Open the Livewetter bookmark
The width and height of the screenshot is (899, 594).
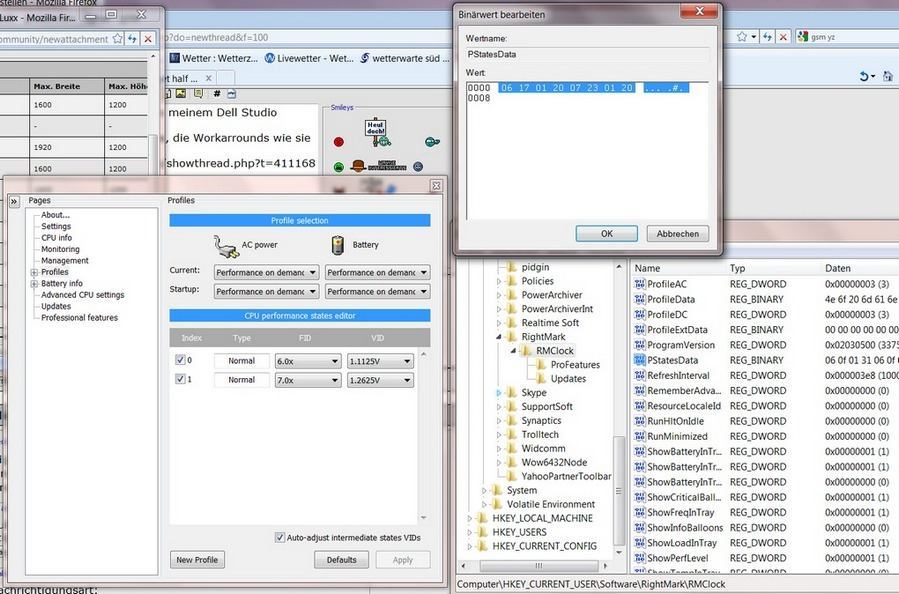[309, 58]
